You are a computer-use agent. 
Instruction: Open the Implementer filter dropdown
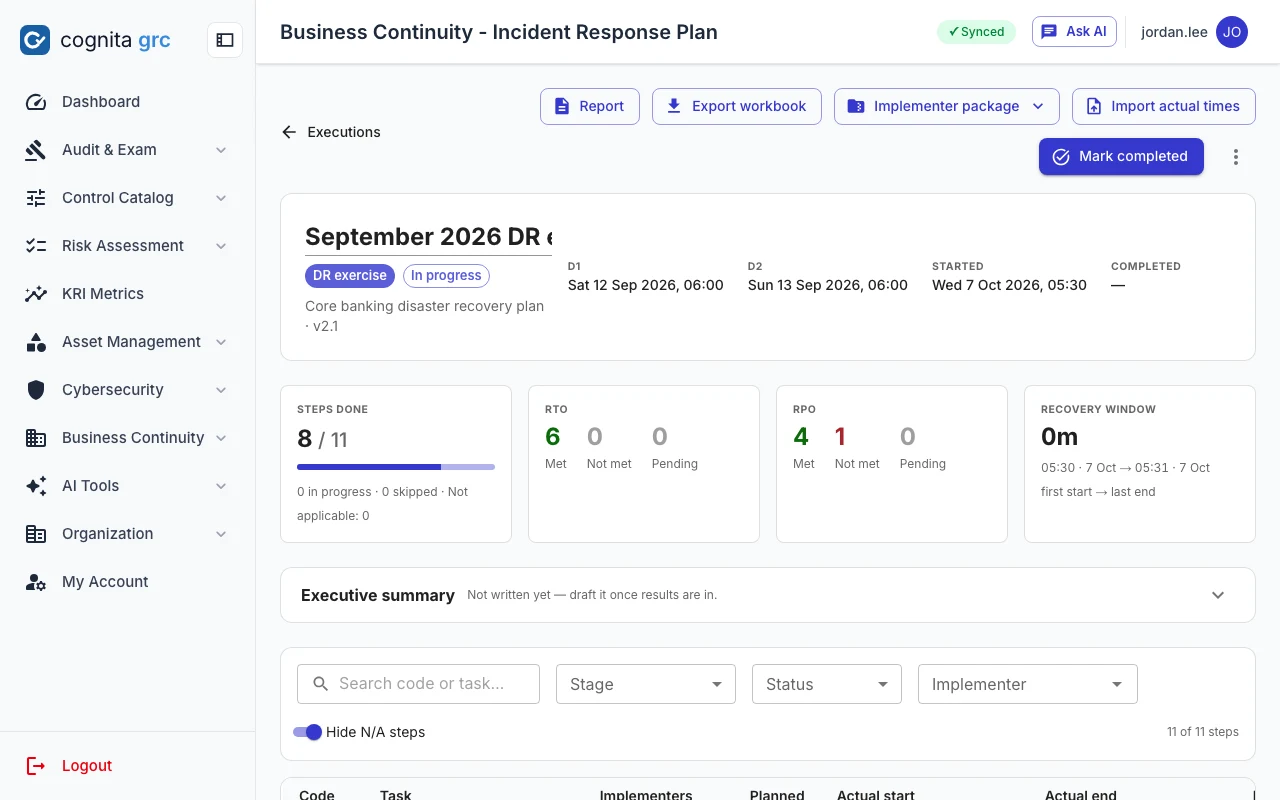pyautogui.click(x=1028, y=684)
